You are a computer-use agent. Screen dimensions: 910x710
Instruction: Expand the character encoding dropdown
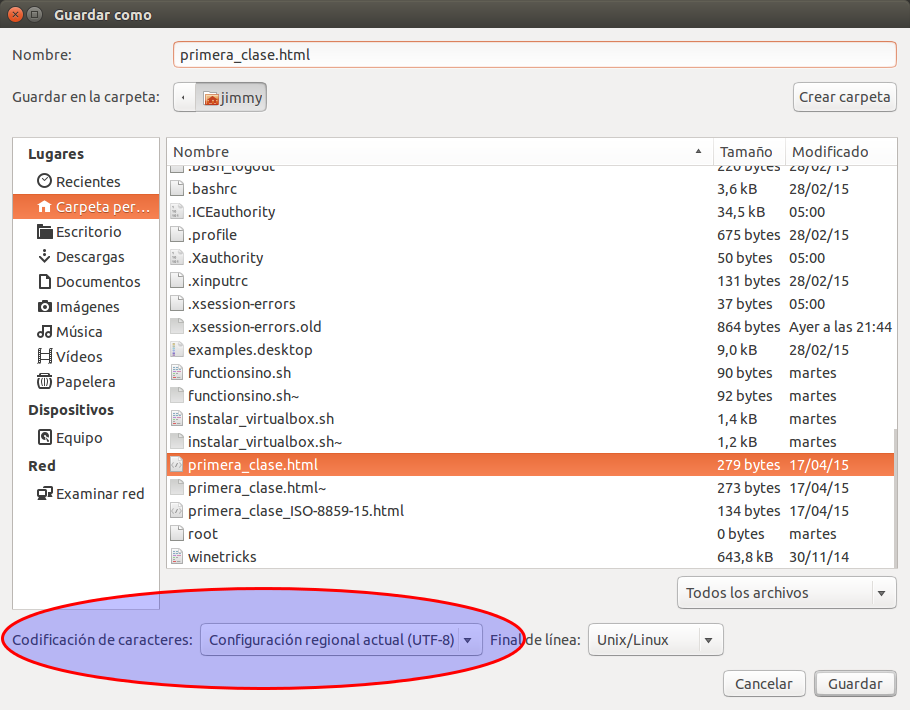point(341,640)
